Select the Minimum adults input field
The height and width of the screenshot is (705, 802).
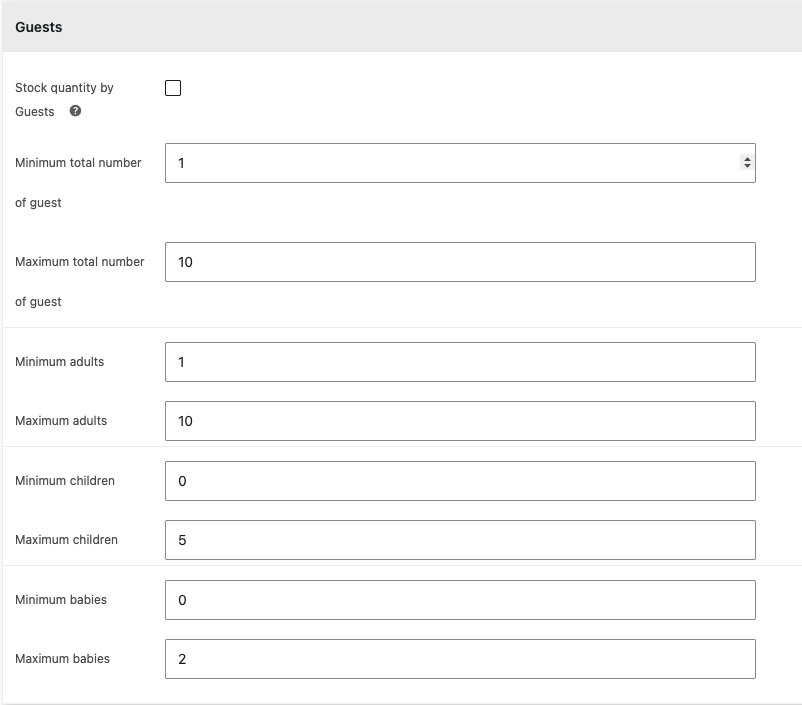pos(460,362)
